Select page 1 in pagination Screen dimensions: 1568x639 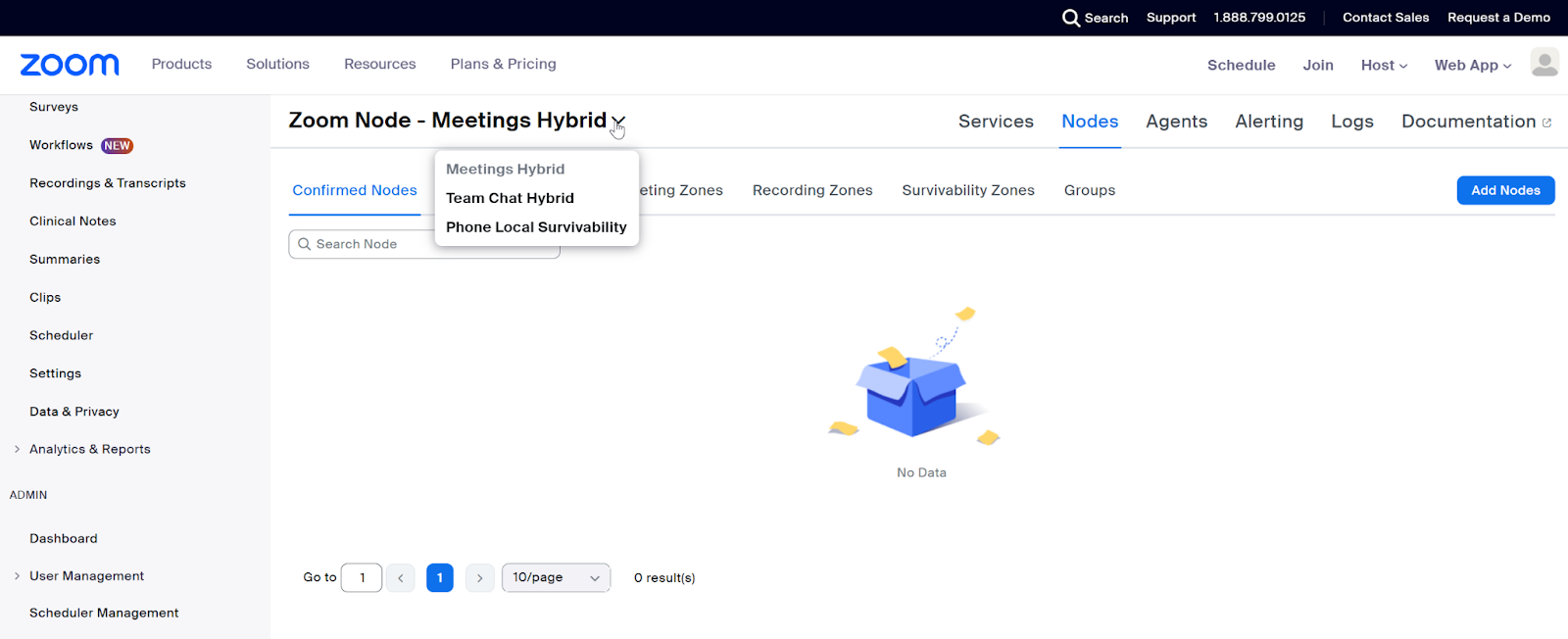(440, 578)
